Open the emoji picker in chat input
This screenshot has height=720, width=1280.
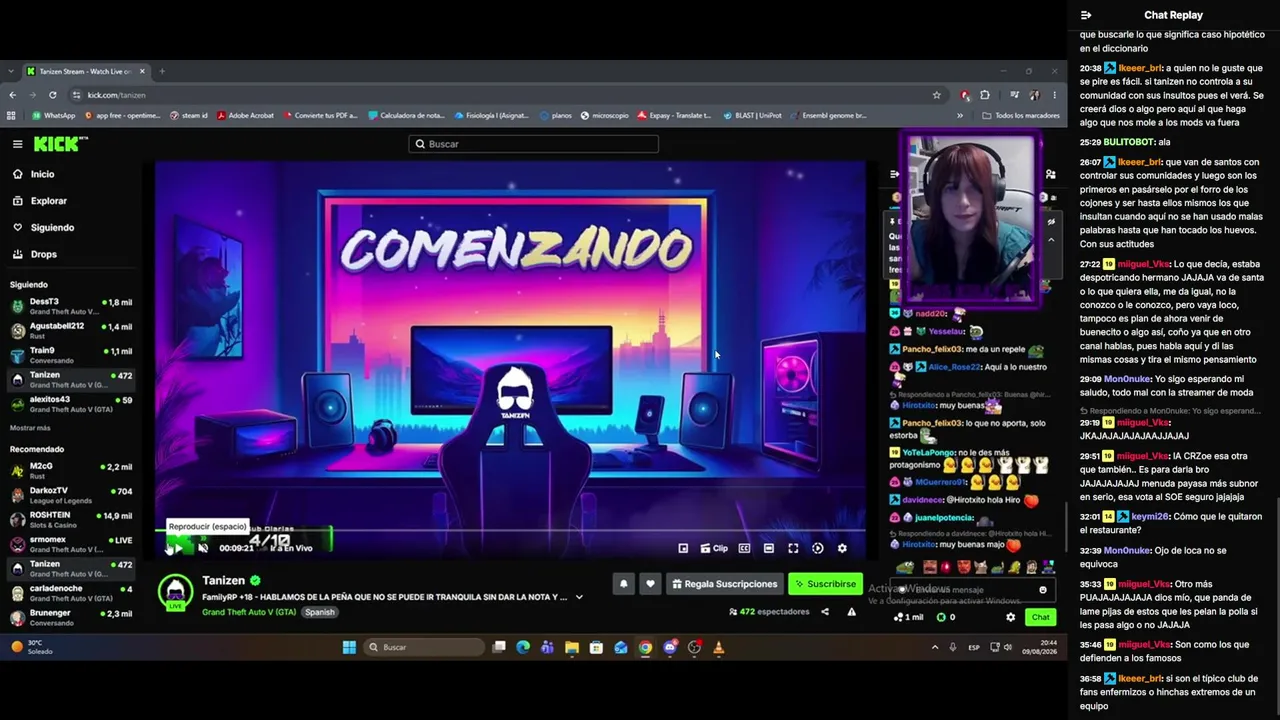click(1043, 590)
